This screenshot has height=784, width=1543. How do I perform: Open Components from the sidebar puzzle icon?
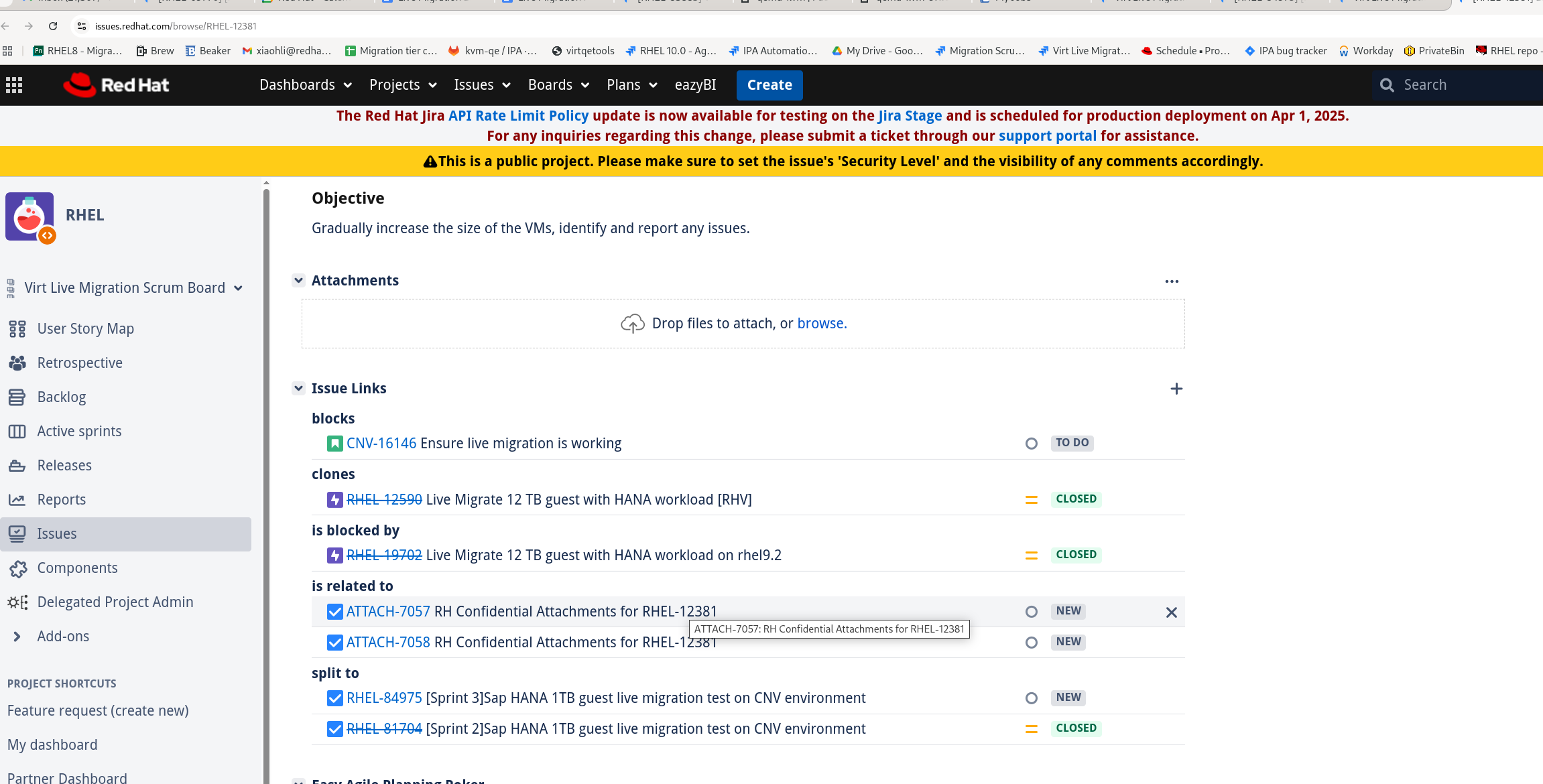(18, 568)
